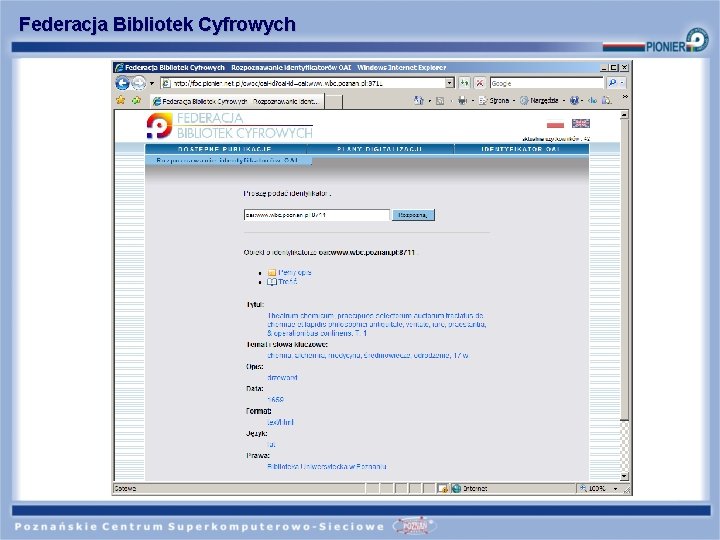The height and width of the screenshot is (540, 720).
Task: Select the Rozpoznawanie identyfikatorów OAI sub-tab
Action: tap(228, 161)
